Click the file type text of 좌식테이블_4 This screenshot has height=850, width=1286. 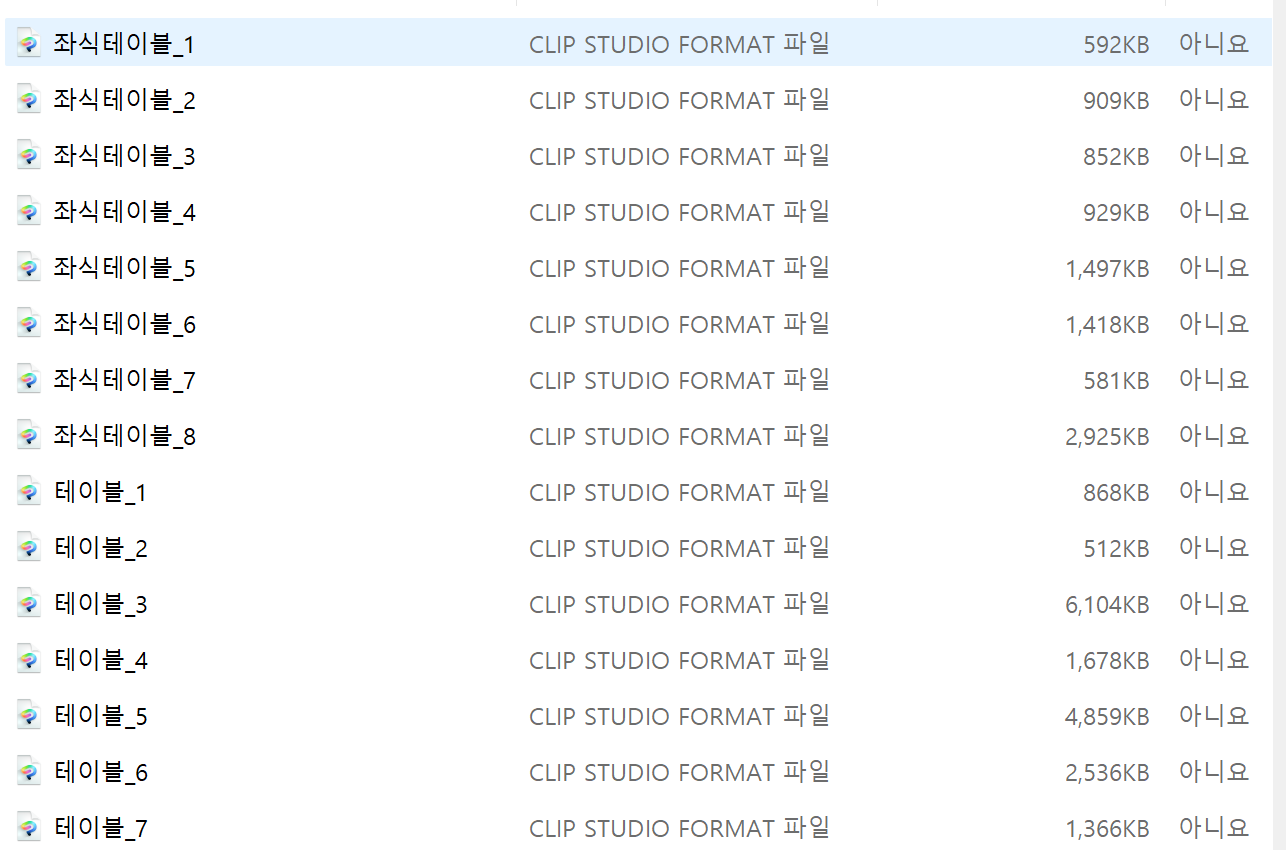click(x=680, y=212)
